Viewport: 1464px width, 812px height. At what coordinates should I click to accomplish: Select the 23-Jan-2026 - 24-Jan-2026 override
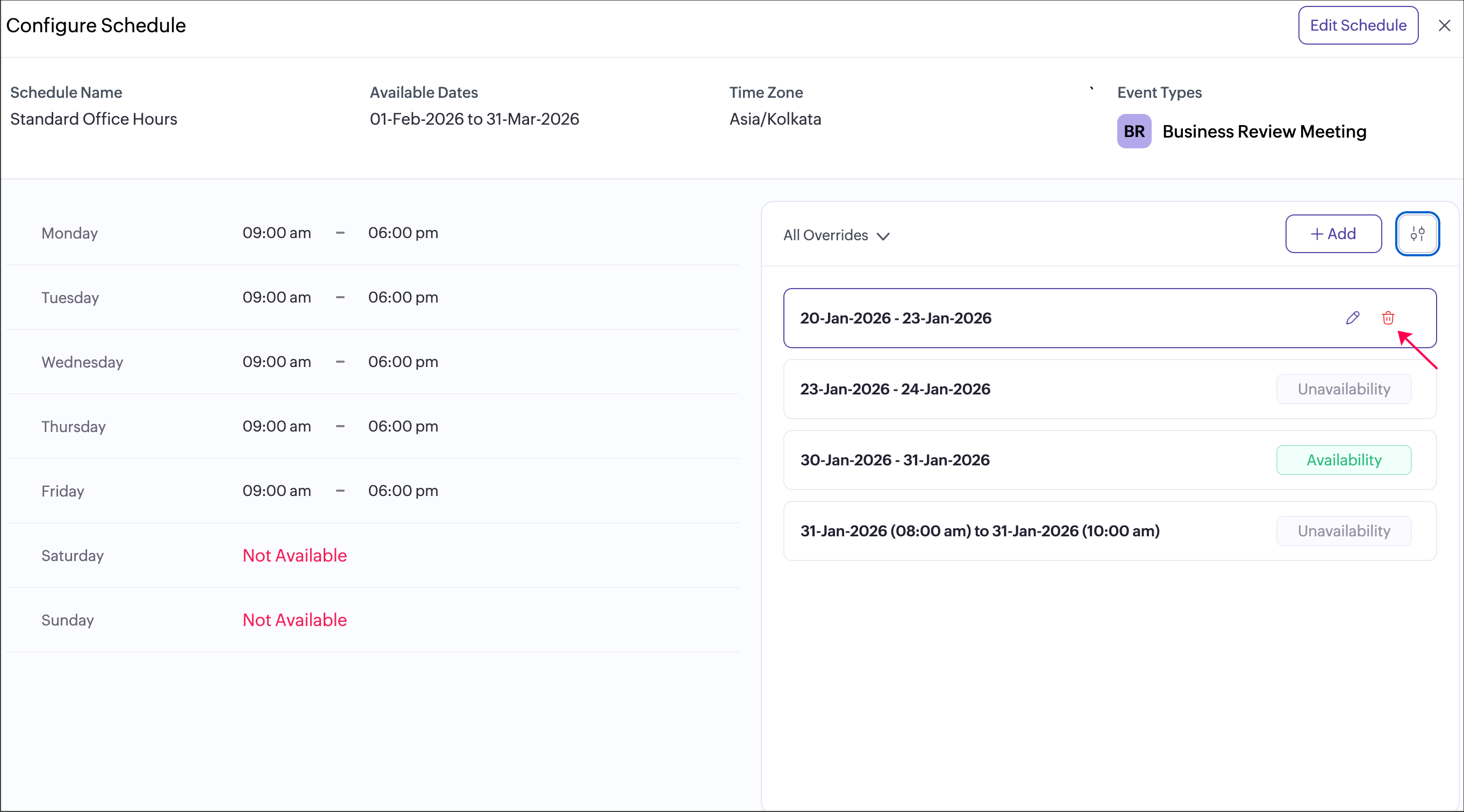coord(895,389)
